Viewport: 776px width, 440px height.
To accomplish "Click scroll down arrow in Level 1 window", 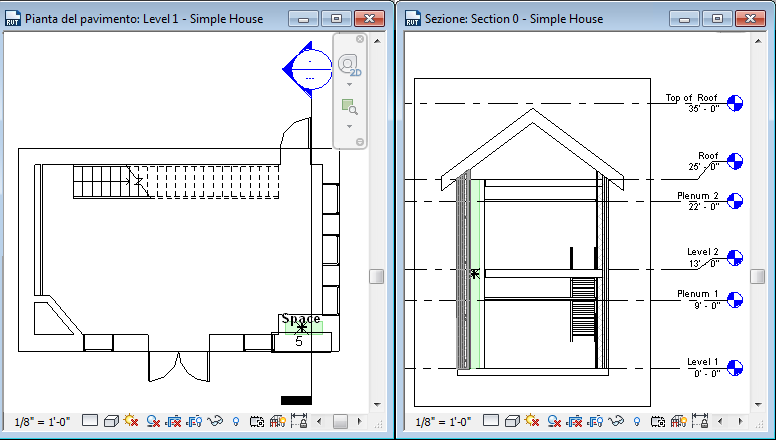I will 377,405.
